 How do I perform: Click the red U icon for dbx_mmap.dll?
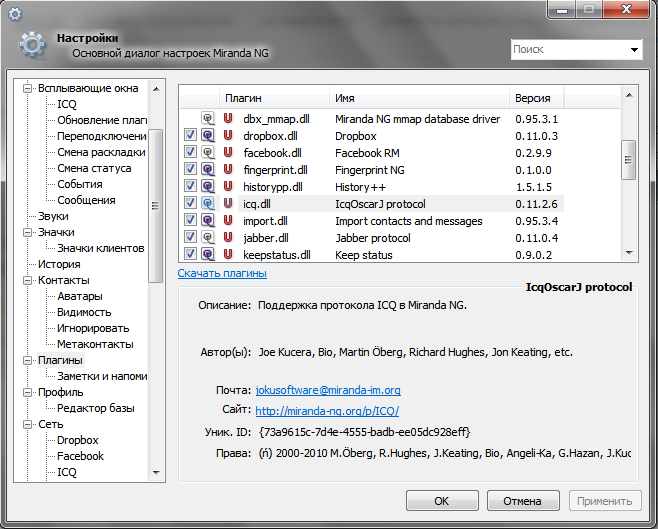228,119
